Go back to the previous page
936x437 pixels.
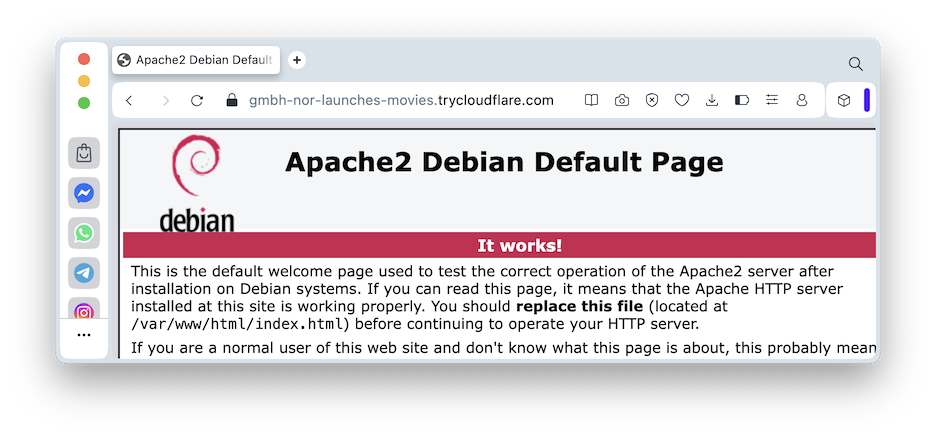(x=129, y=100)
